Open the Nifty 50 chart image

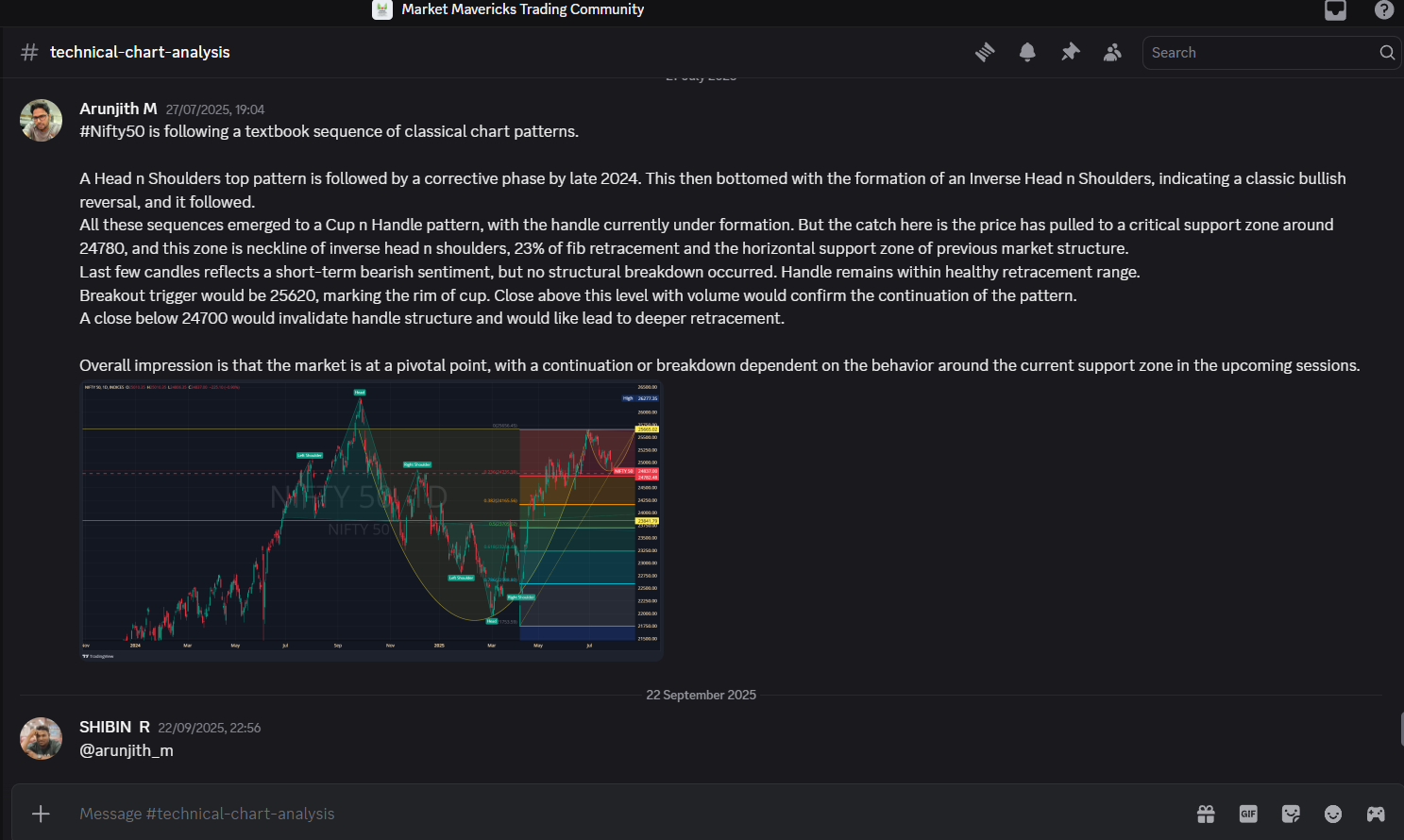coord(371,520)
